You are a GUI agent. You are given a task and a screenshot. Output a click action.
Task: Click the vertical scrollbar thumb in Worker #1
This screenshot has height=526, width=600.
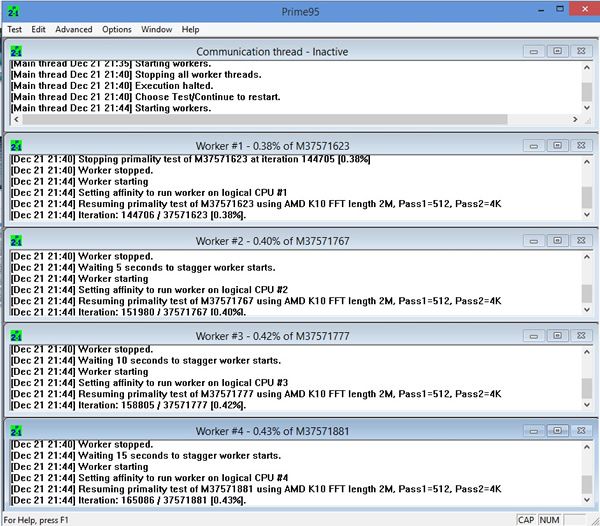[587, 197]
